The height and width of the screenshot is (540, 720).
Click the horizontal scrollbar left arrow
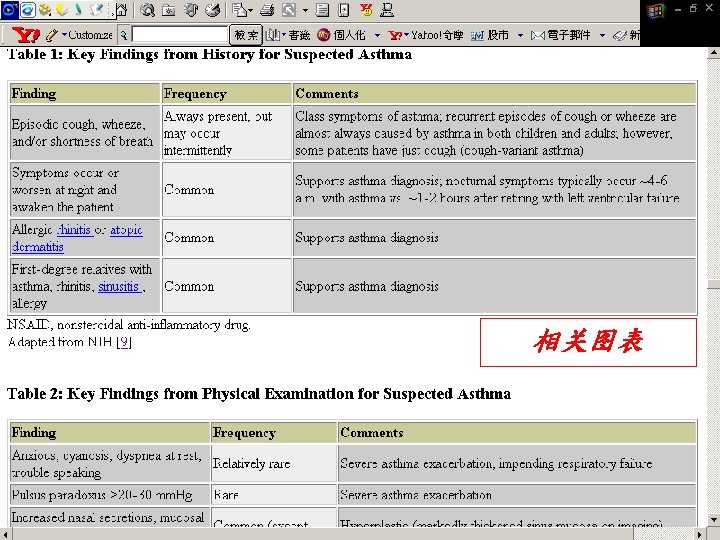[x=6, y=534]
